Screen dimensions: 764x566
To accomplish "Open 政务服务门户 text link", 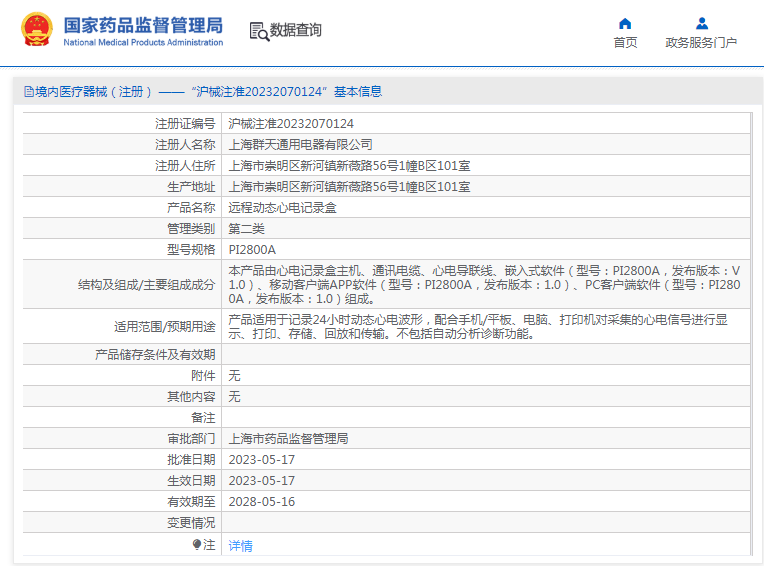I will click(701, 42).
